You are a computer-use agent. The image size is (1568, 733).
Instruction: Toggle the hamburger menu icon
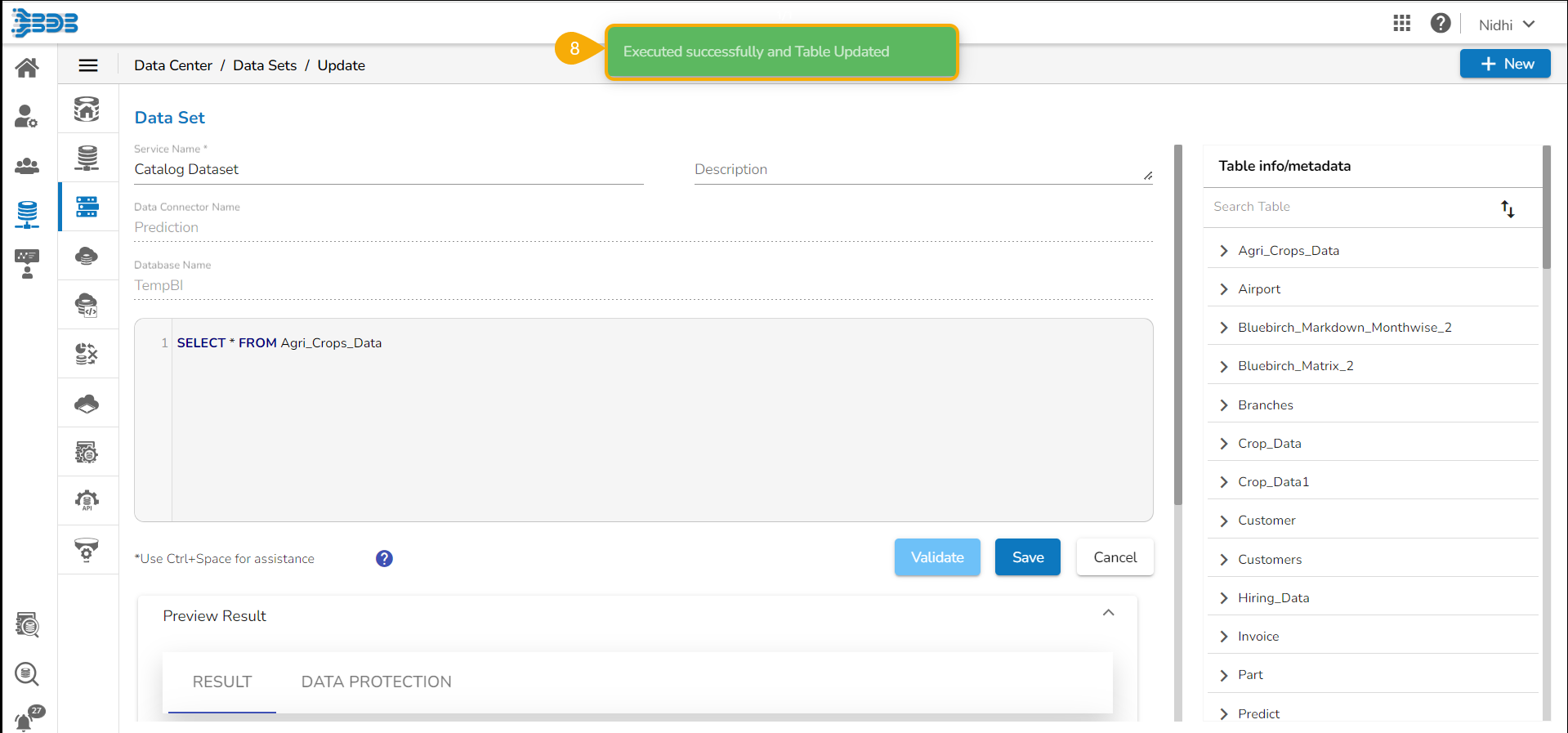point(88,65)
